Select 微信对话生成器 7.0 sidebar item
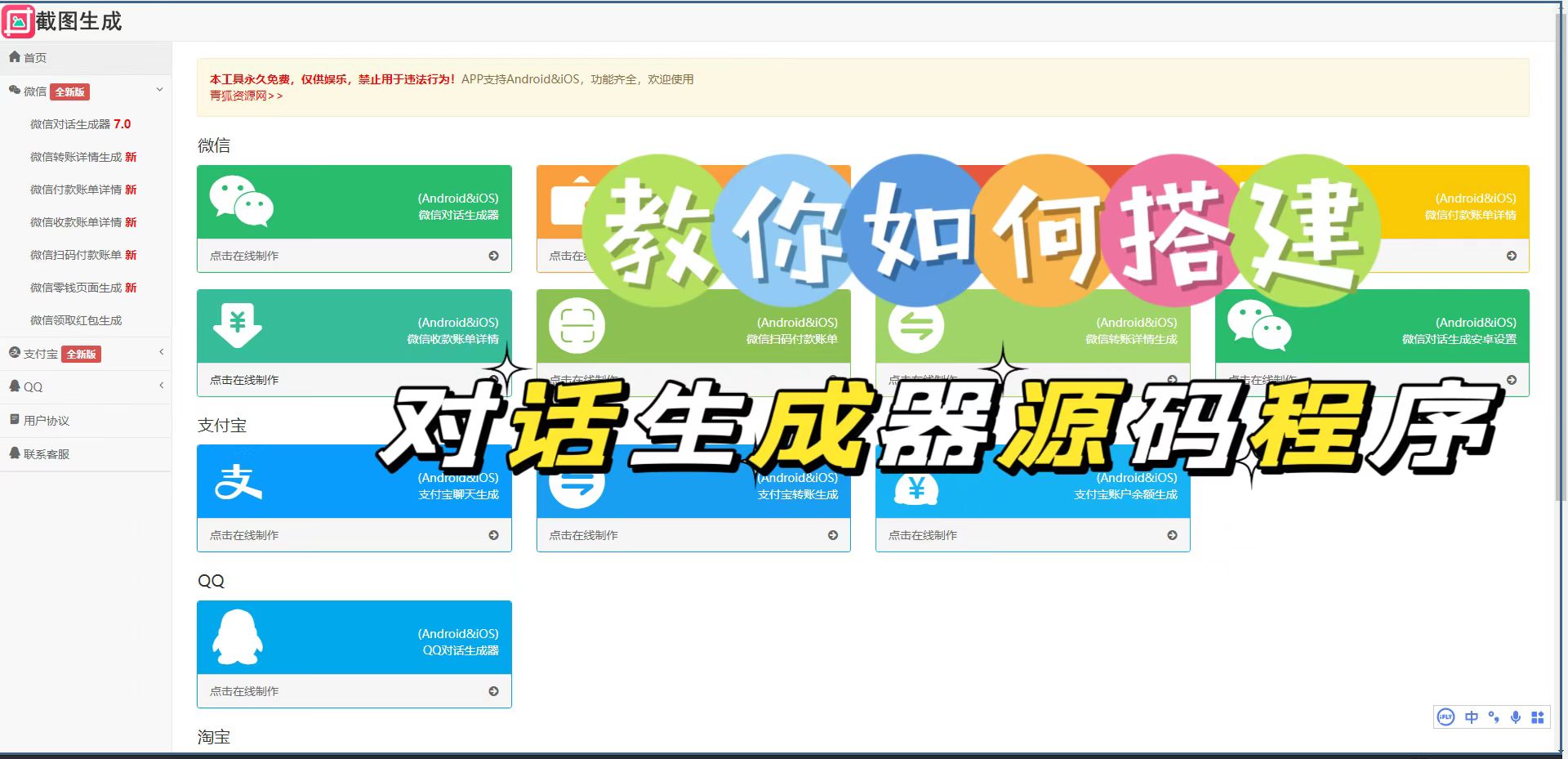This screenshot has height=759, width=1568. [x=80, y=124]
